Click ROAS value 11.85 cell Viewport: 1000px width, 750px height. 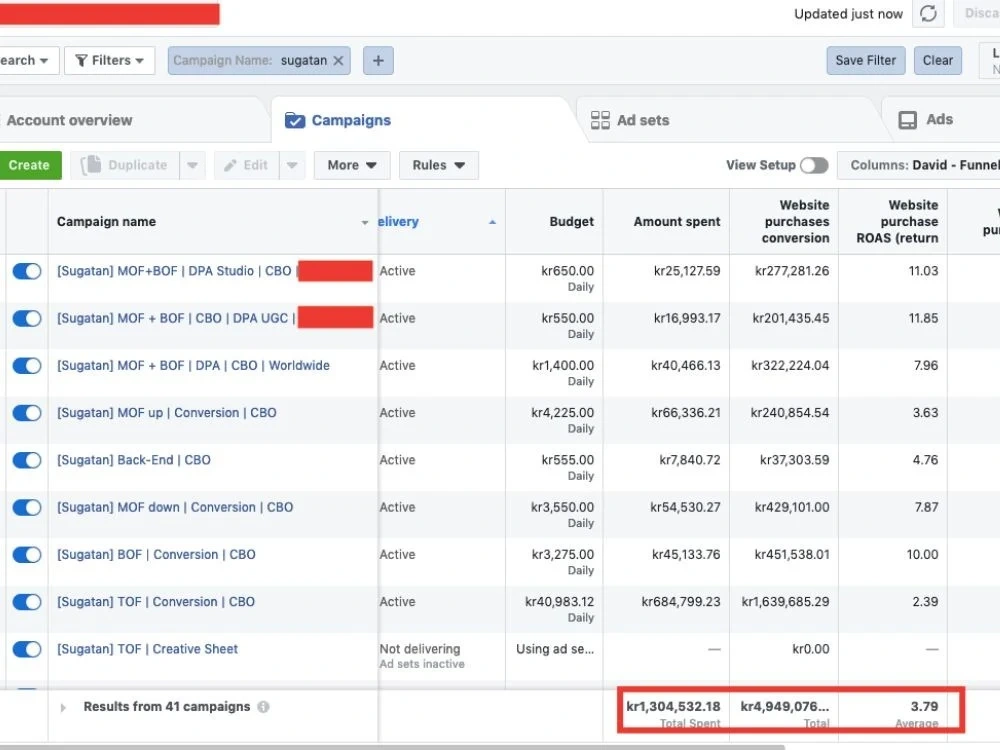[x=923, y=318]
